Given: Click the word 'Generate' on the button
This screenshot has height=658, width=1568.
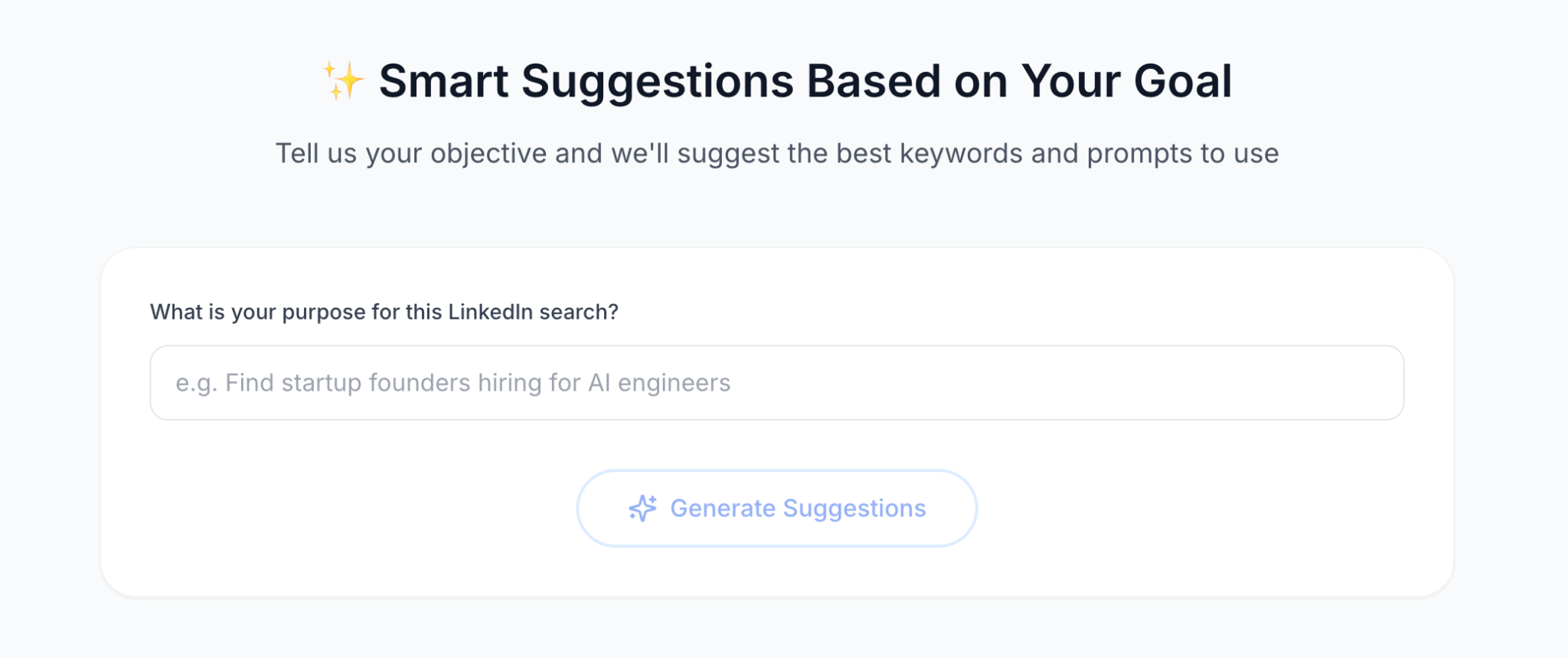Looking at the screenshot, I should (x=723, y=509).
